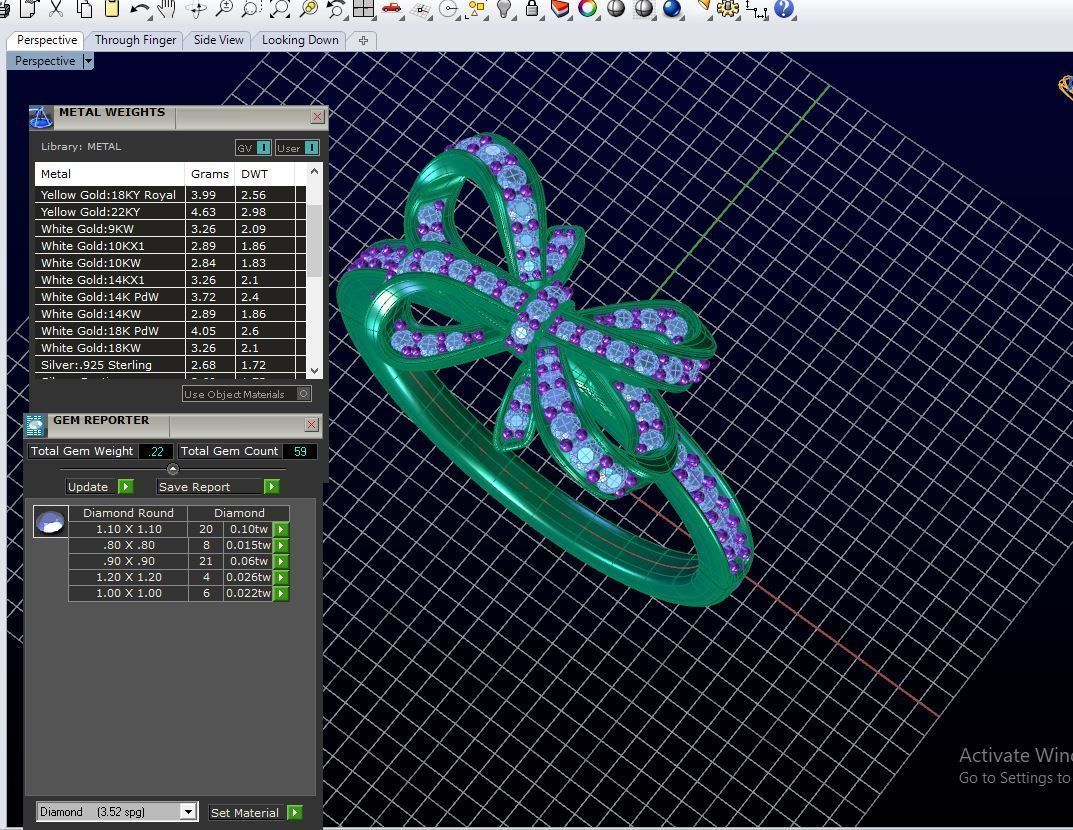1073x830 pixels.
Task: Click the arrow next to .80 X .80 row
Action: point(281,545)
